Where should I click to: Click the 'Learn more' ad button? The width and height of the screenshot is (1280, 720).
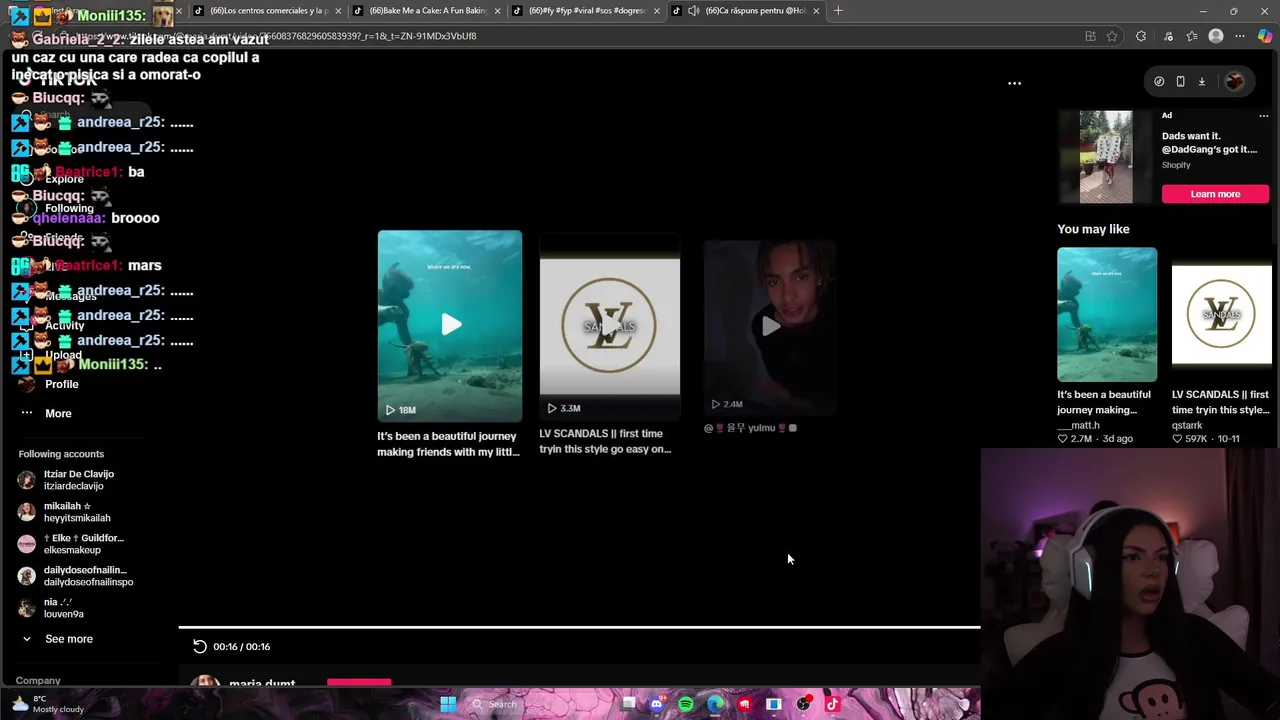point(1215,194)
